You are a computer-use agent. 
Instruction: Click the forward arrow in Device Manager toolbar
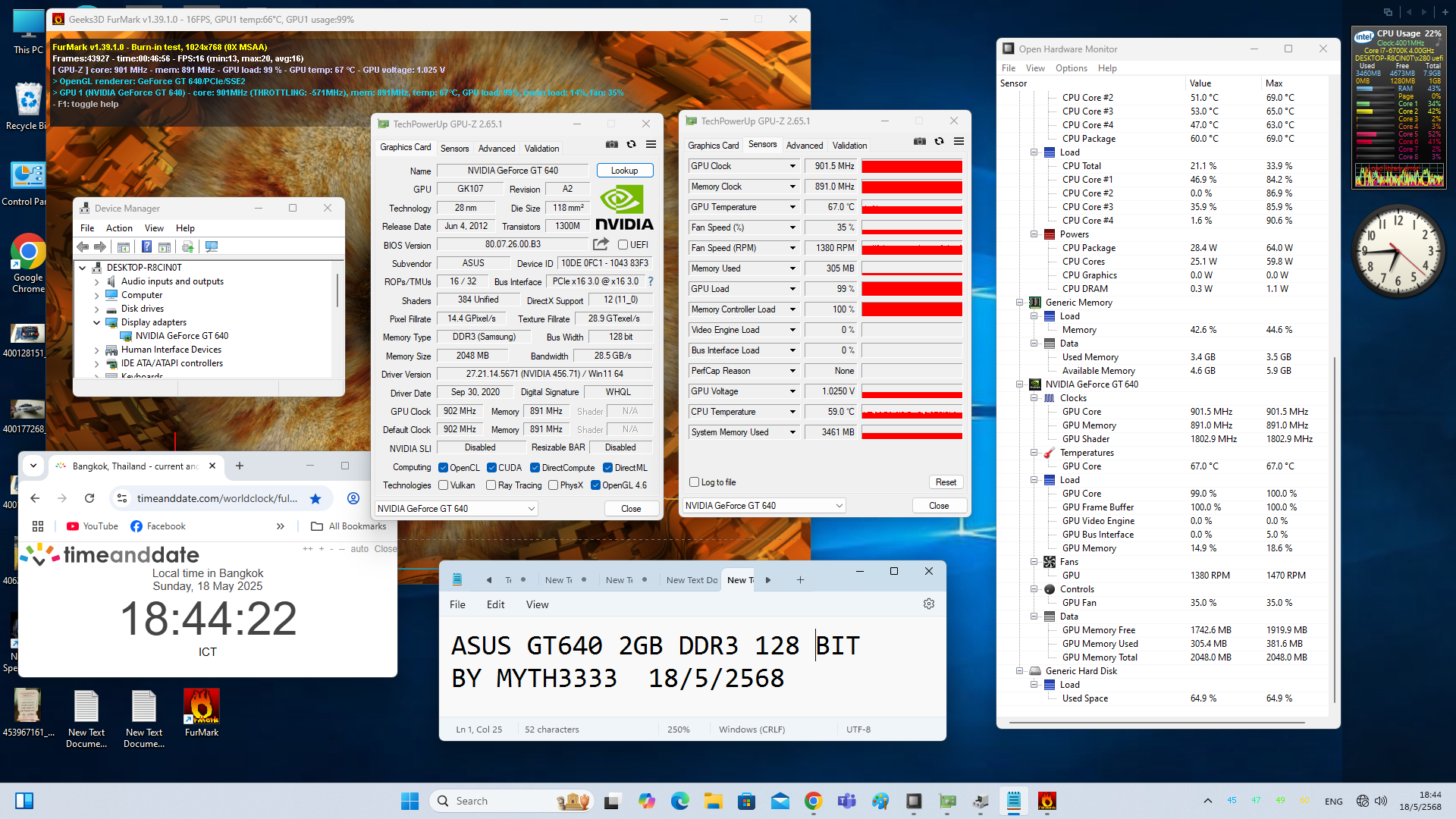[100, 246]
